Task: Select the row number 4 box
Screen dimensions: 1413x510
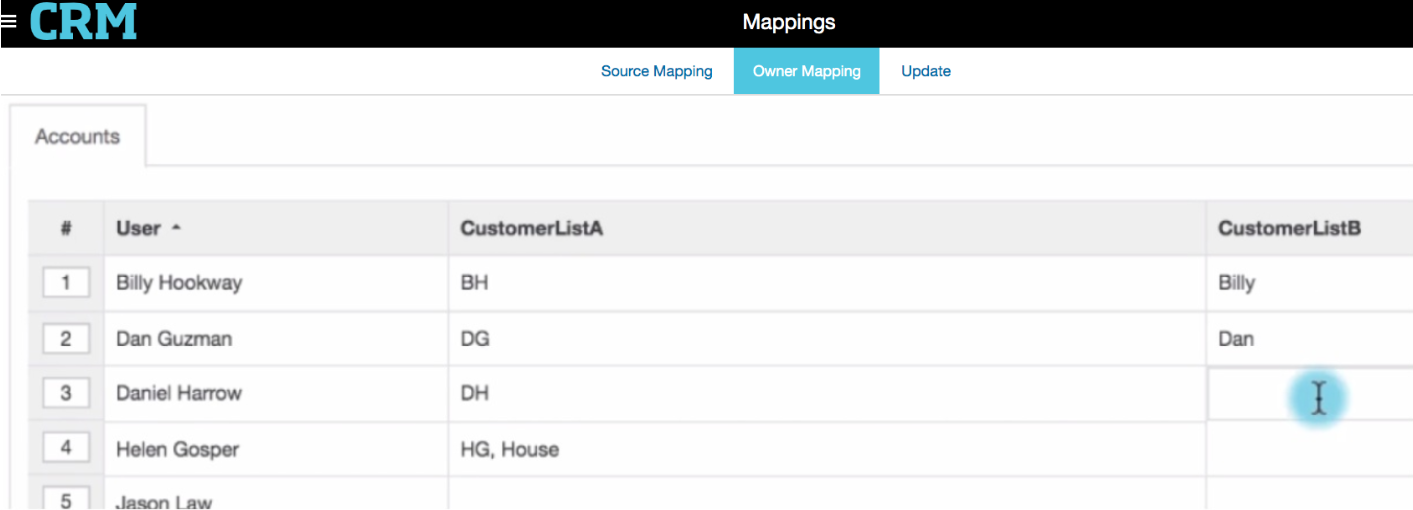Action: [66, 448]
